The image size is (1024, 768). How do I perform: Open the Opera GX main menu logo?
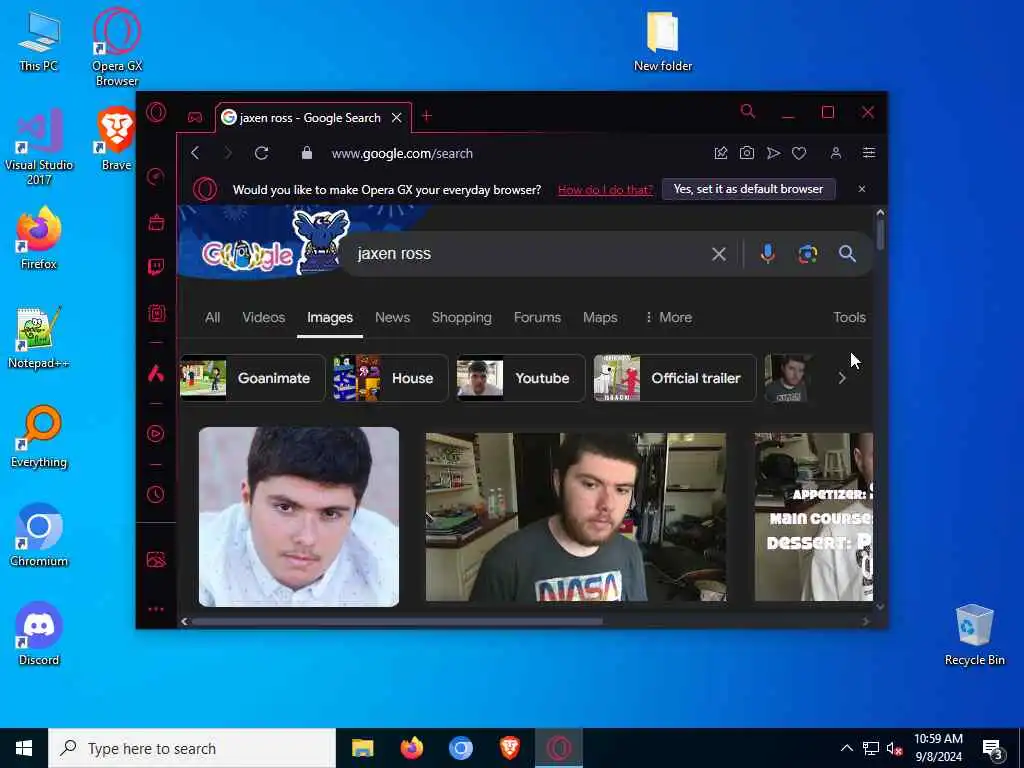[156, 112]
